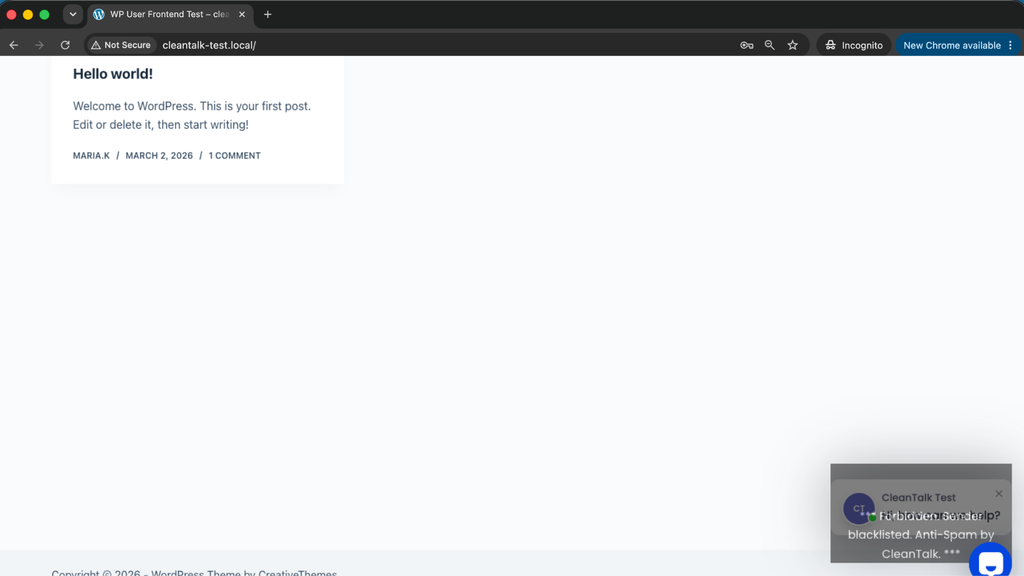The width and height of the screenshot is (1024, 576).
Task: Open the Chrome three-dot menu
Action: pyautogui.click(x=1010, y=45)
